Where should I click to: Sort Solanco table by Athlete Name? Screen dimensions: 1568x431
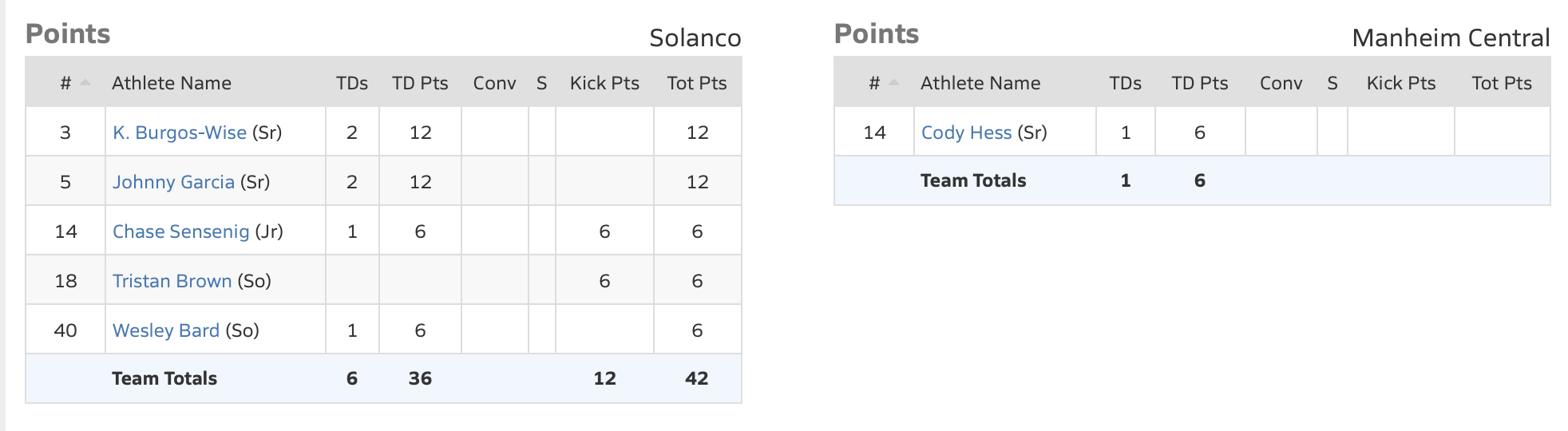[x=172, y=83]
